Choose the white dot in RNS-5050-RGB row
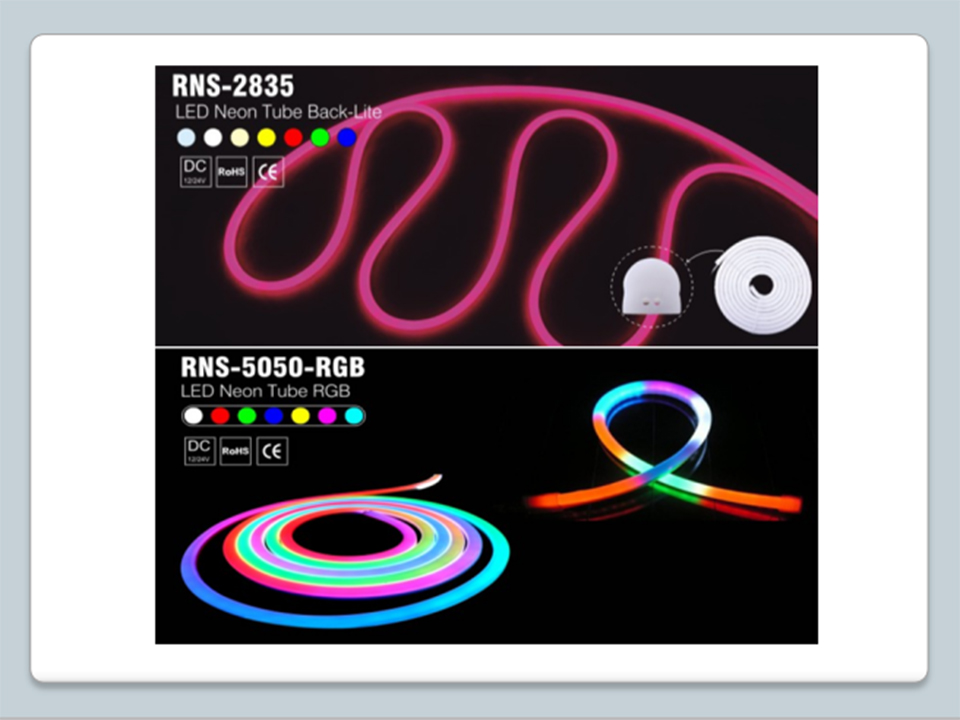Screen dimensions: 960x720 [x=194, y=415]
